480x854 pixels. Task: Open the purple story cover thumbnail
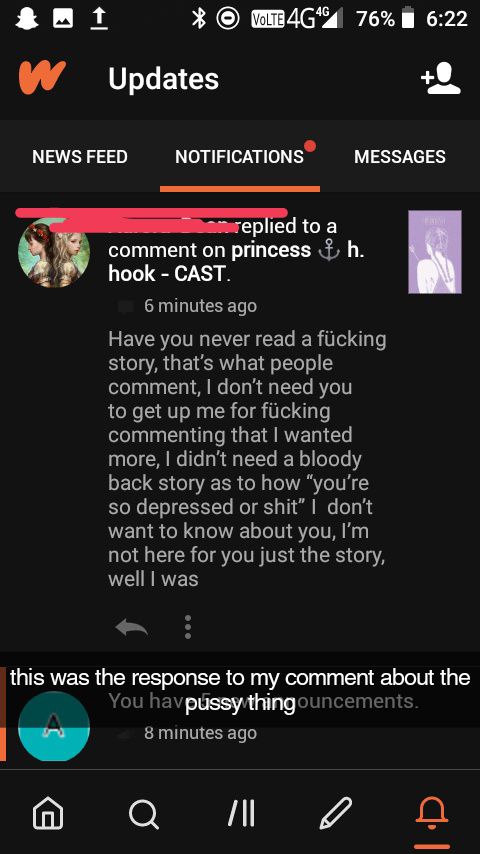pos(435,252)
